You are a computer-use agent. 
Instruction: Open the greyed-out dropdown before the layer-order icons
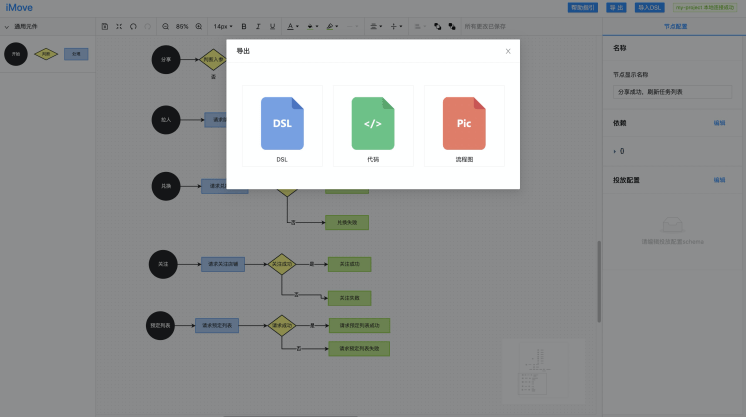pos(420,27)
